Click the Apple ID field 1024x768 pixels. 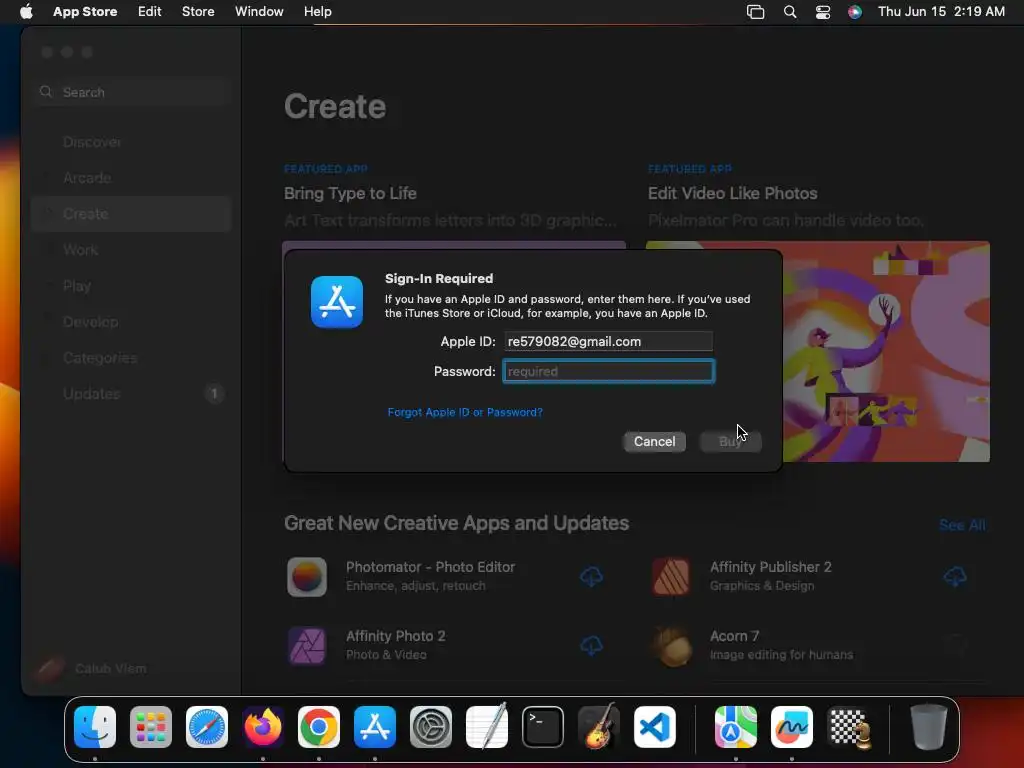click(608, 341)
